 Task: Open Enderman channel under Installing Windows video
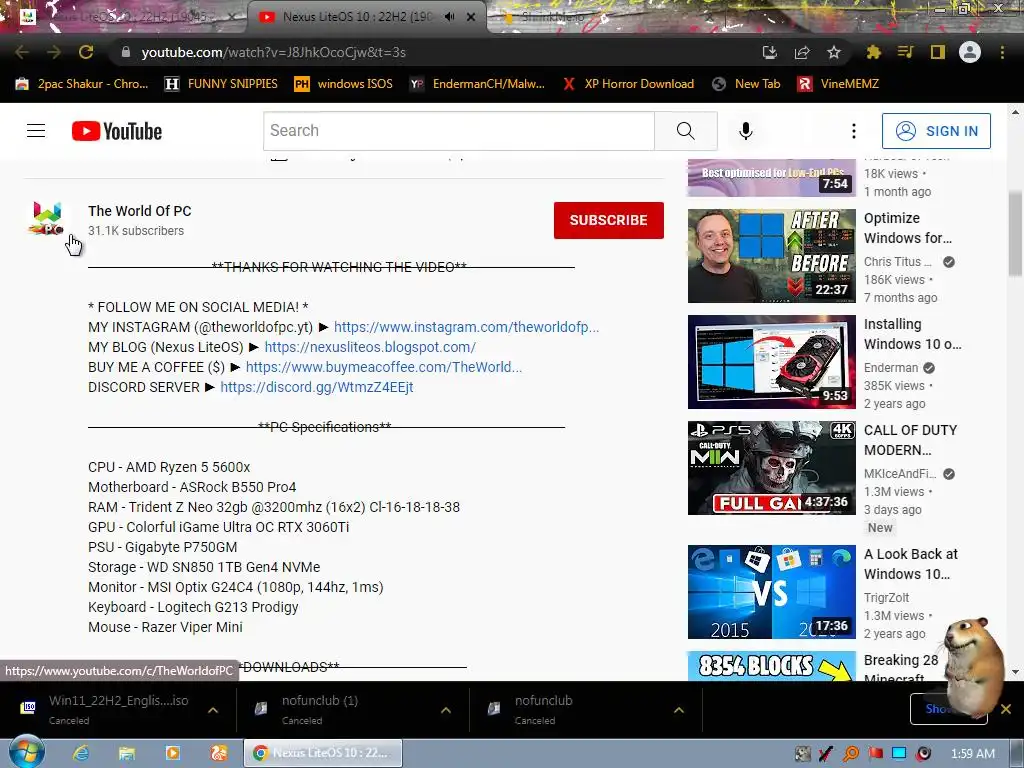[891, 368]
